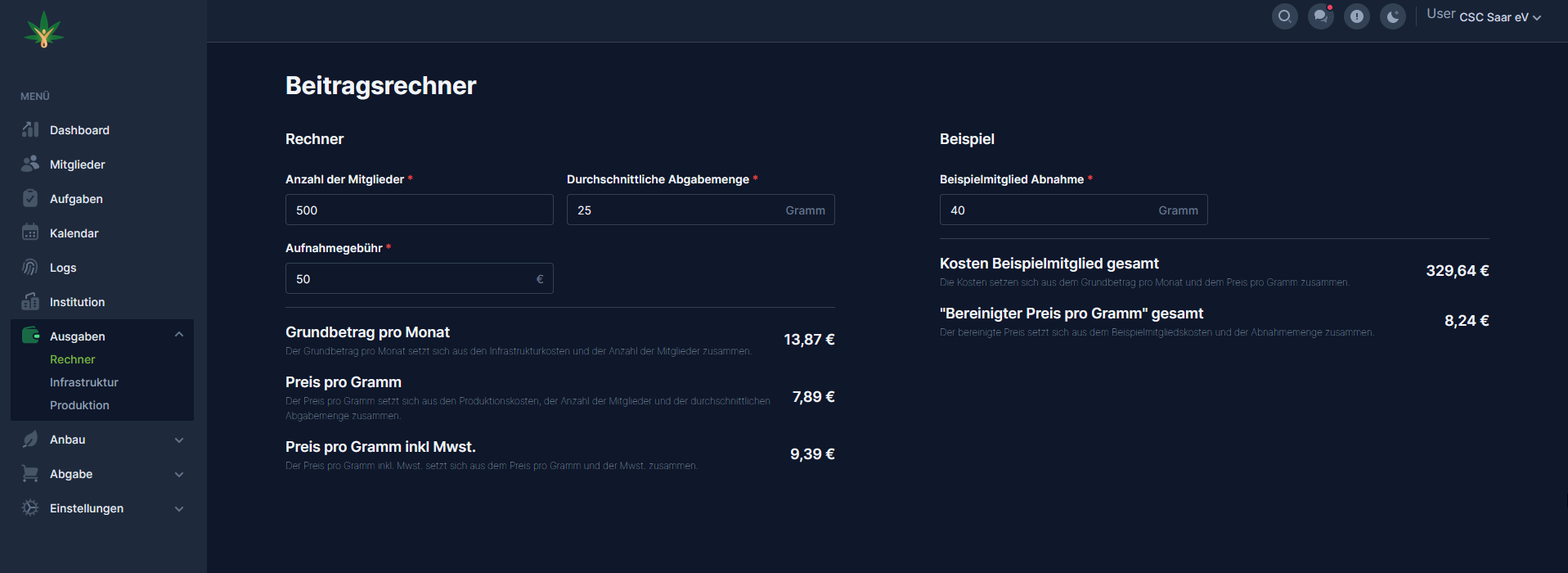The image size is (1568, 573).
Task: Open the search icon in header
Action: pos(1284,16)
